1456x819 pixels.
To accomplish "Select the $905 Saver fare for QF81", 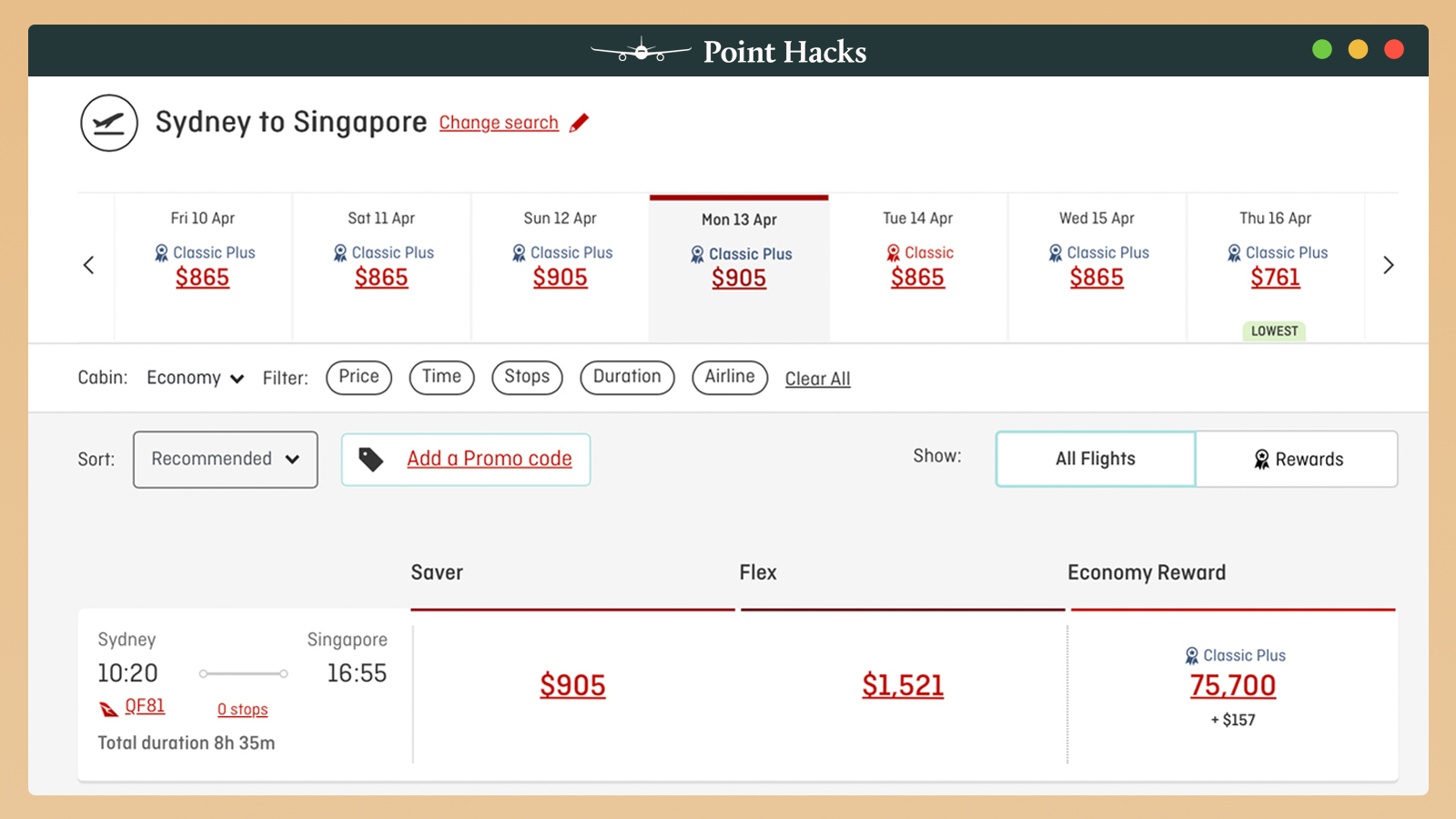I will [x=572, y=685].
